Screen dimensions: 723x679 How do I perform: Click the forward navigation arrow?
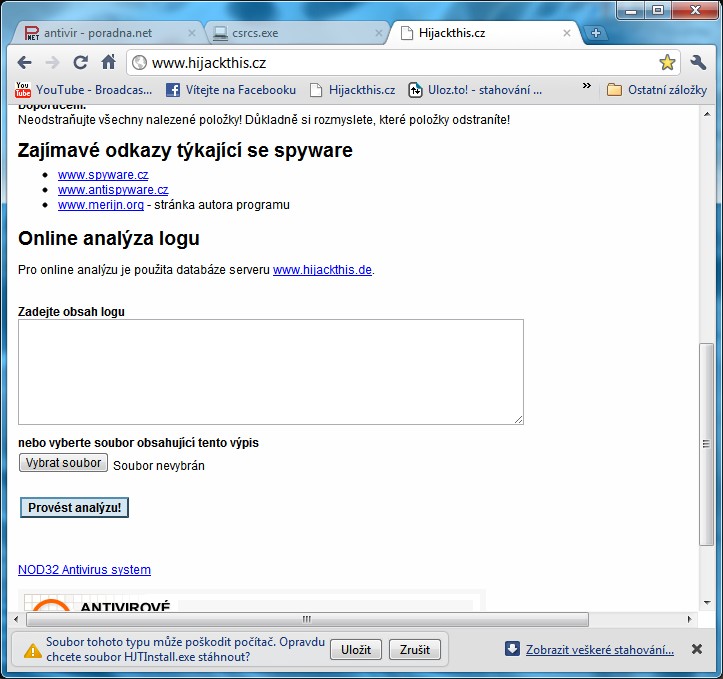53,62
